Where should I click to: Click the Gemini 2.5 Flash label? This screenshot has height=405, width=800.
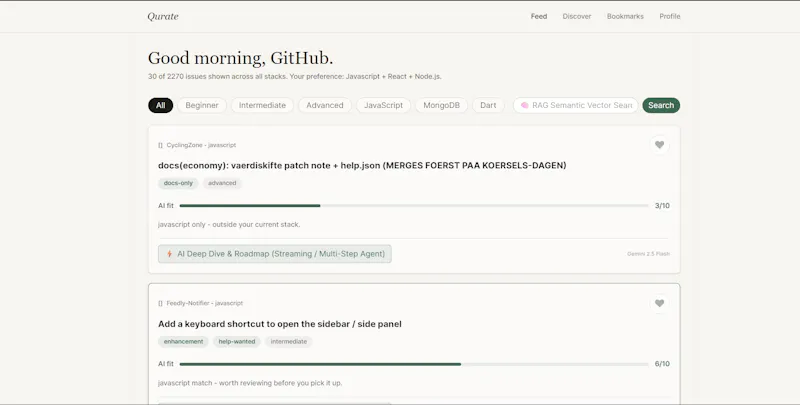[x=648, y=254]
